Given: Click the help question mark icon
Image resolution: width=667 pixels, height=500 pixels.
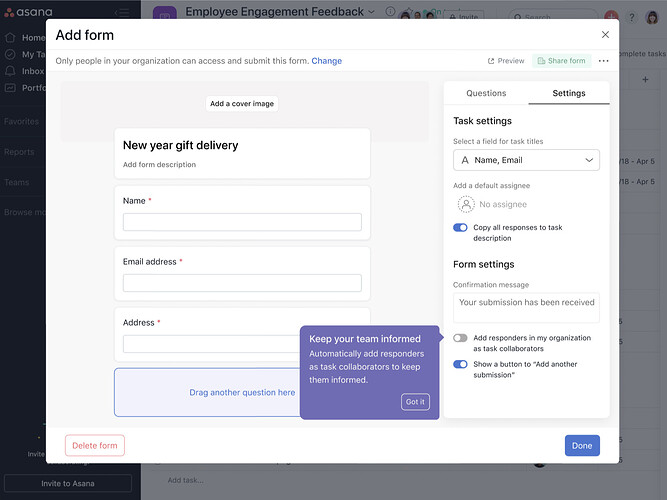Looking at the screenshot, I should (x=631, y=17).
